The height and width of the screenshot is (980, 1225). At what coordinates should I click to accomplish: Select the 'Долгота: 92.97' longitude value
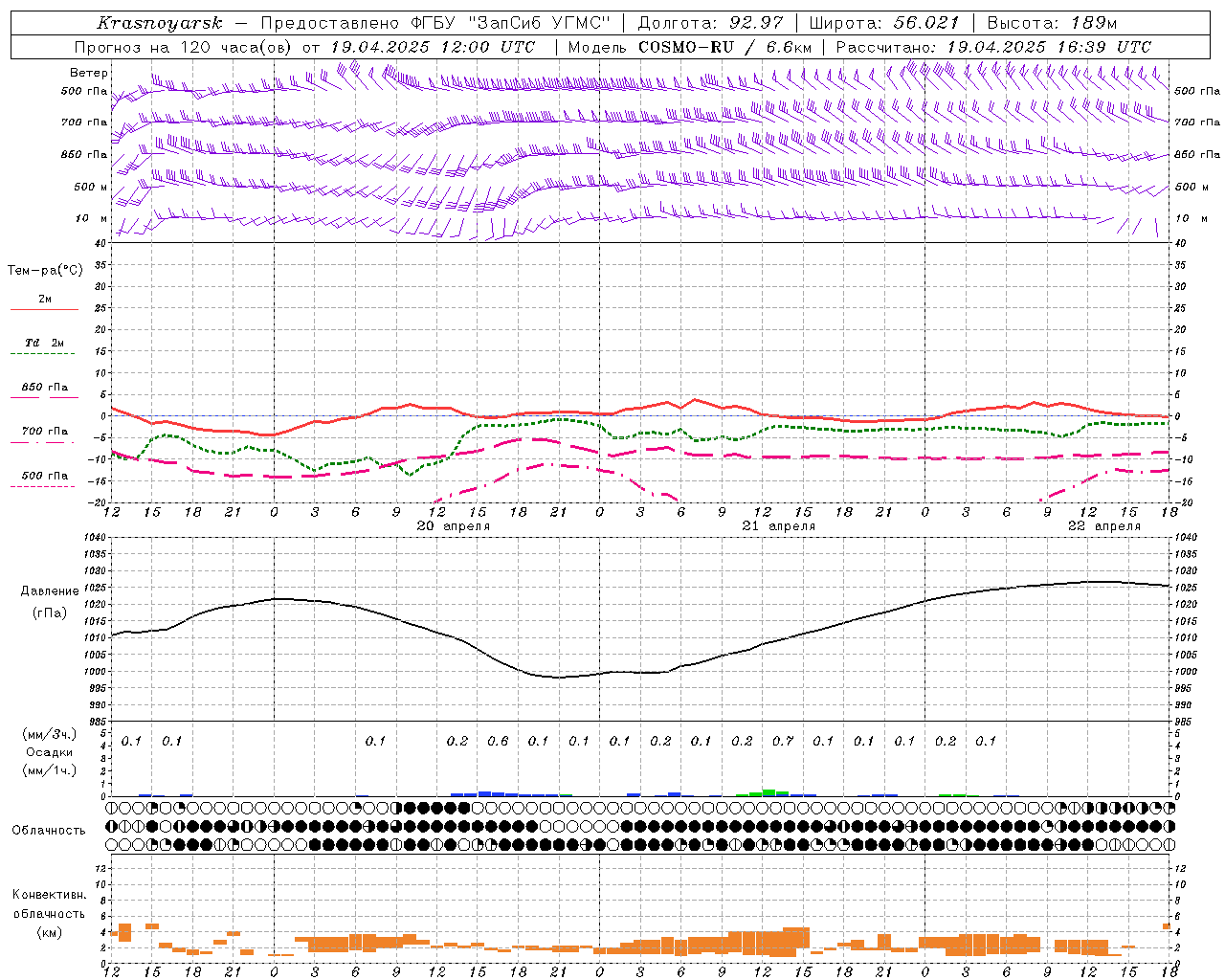tap(710, 23)
